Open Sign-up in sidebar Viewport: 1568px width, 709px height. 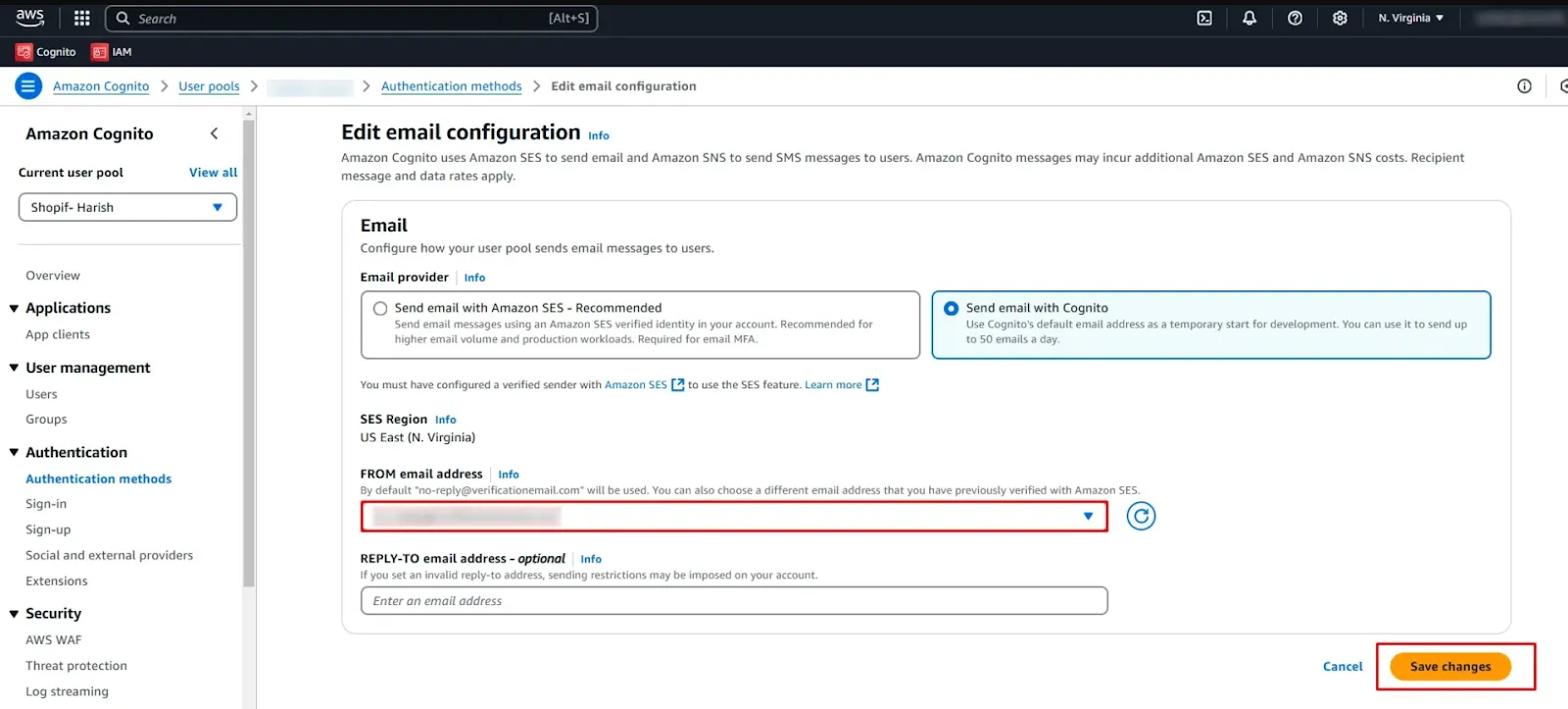tap(48, 530)
